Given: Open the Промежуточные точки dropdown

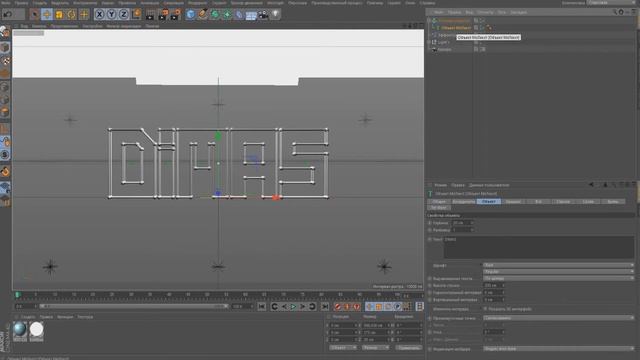Looking at the screenshot, I should point(558,318).
